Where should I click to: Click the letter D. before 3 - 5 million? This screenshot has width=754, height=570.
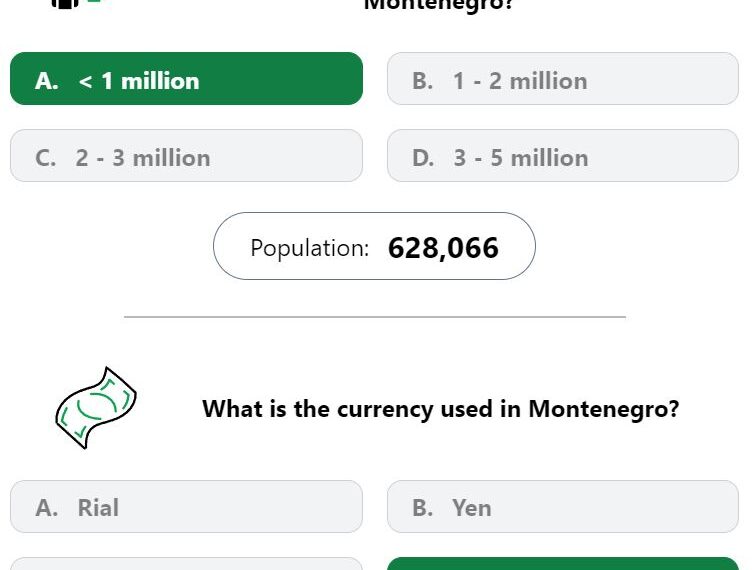(423, 158)
